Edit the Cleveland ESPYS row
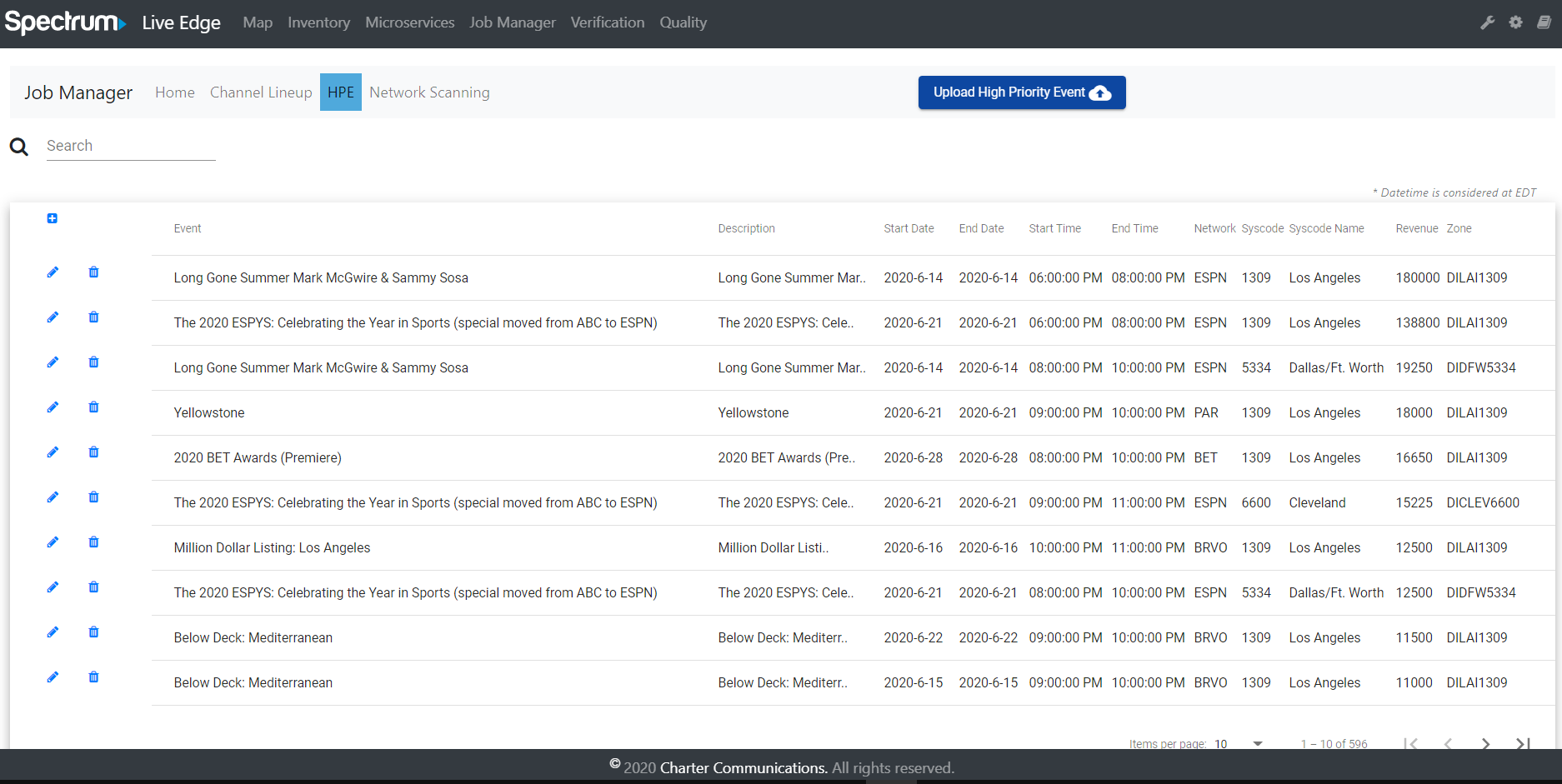Viewport: 1562px width, 784px height. pos(53,497)
